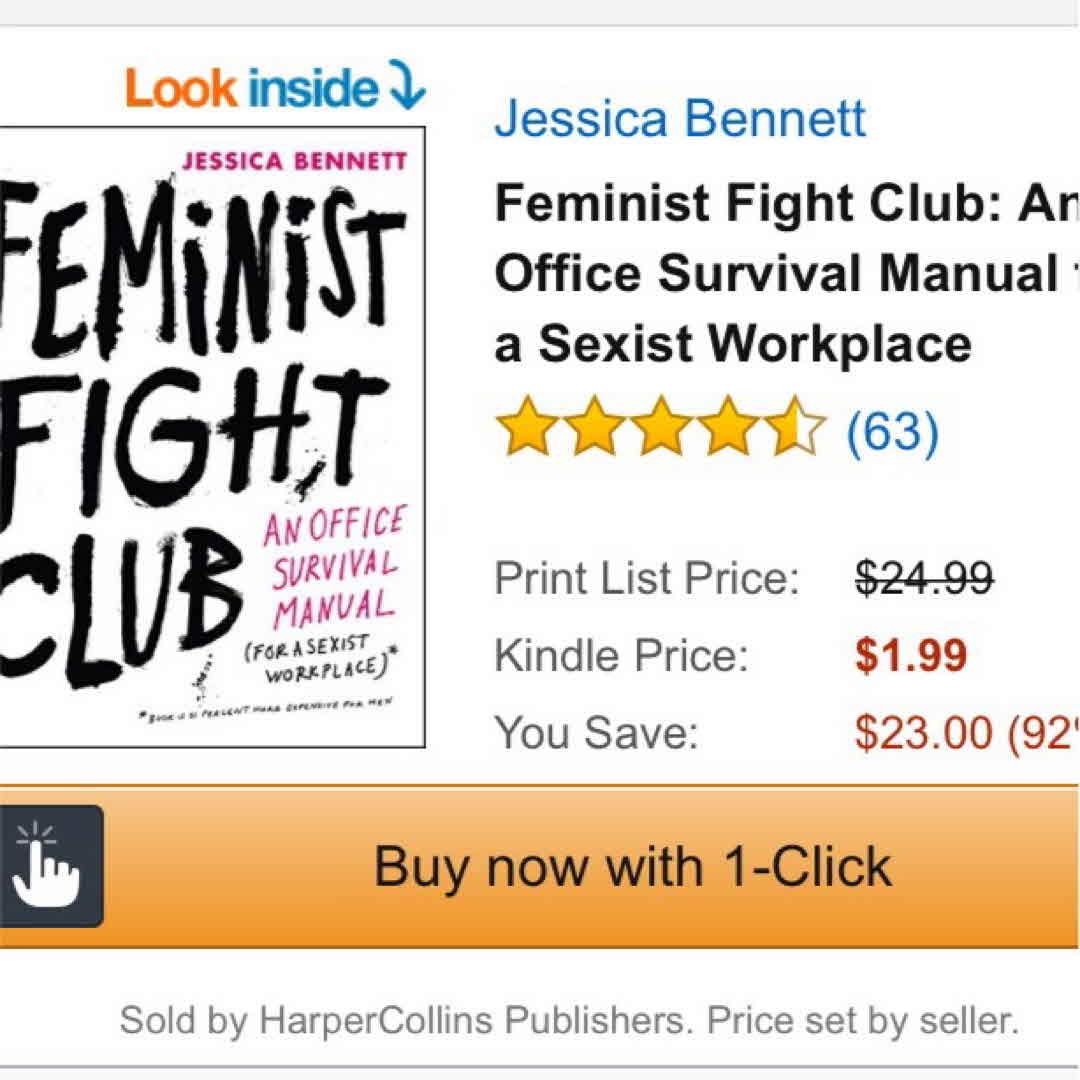Screen dimensions: 1080x1080
Task: Open Jessica Bennett author page link
Action: coord(680,118)
